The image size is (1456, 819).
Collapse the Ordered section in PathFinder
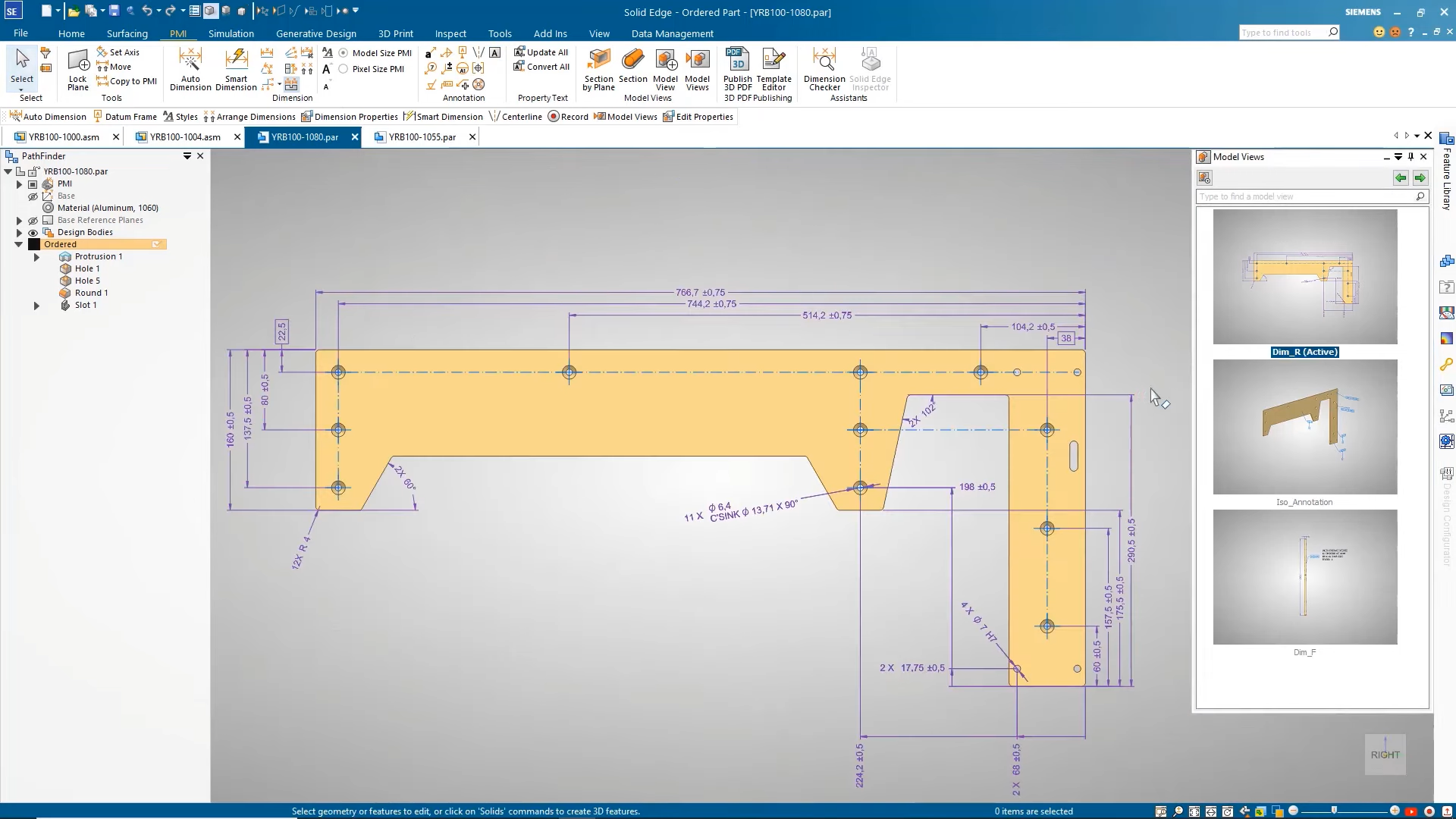click(x=18, y=244)
